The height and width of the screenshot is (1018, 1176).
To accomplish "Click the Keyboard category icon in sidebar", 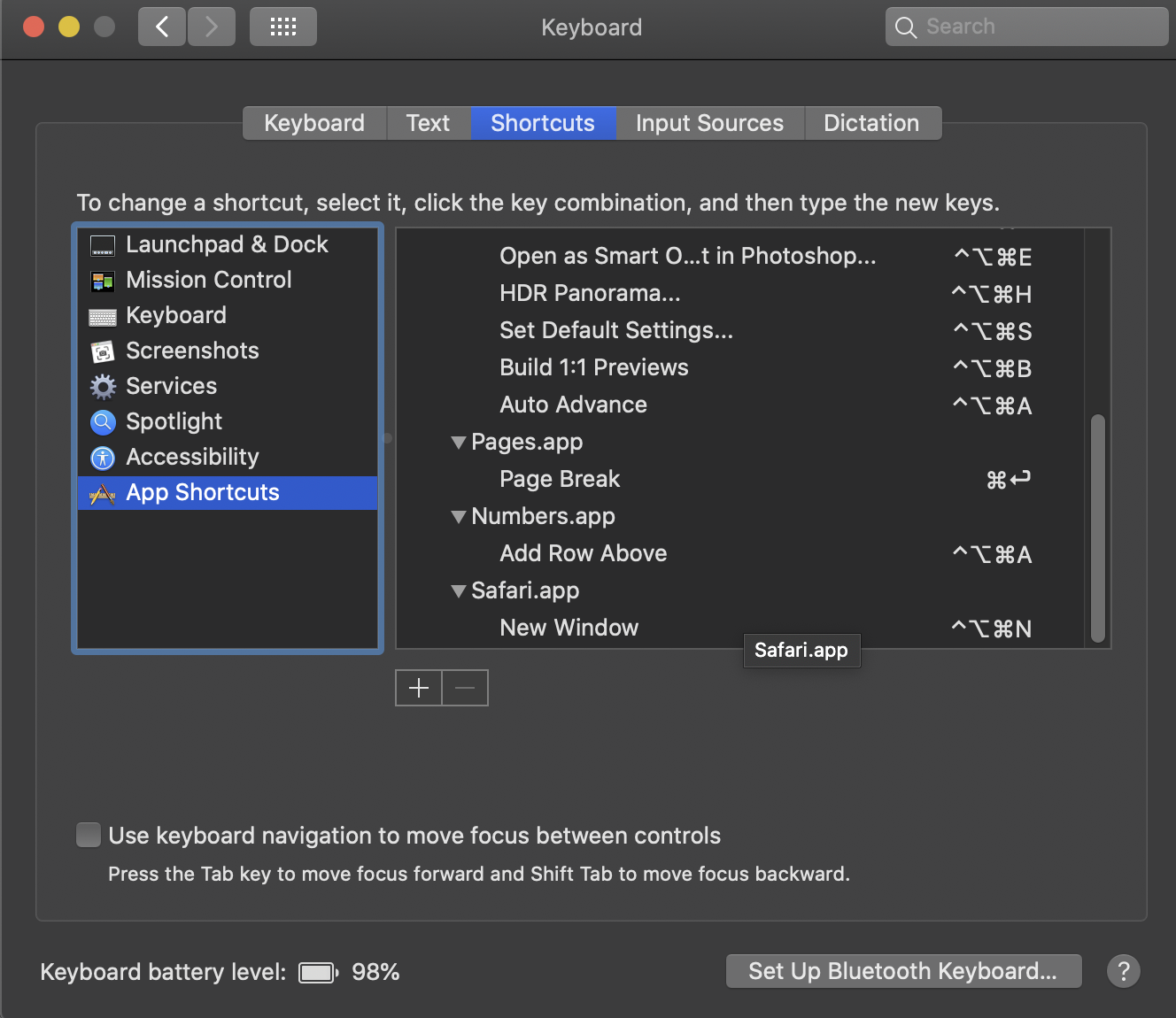I will pyautogui.click(x=103, y=316).
